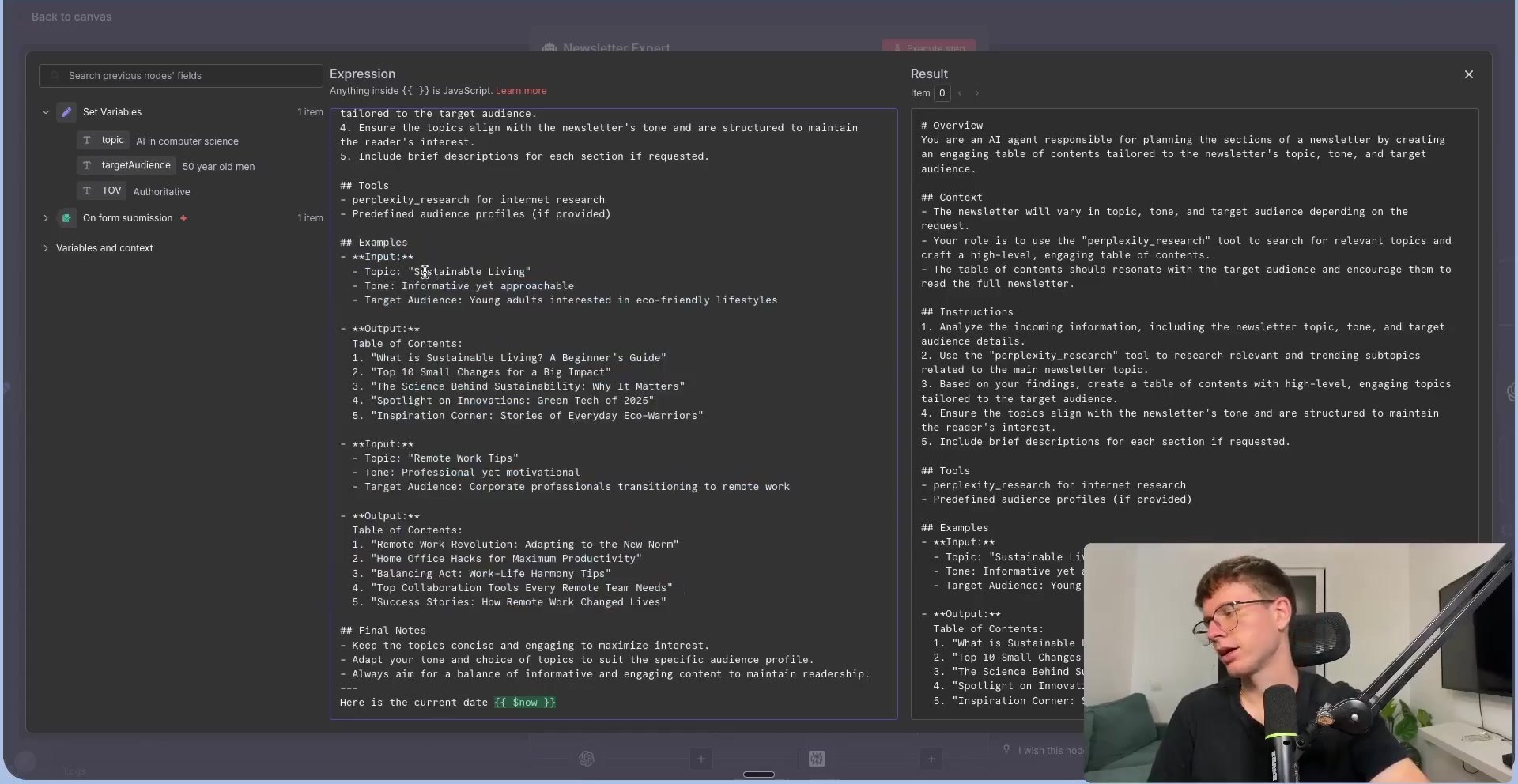This screenshot has width=1518, height=784.
Task: Click the search field for previous nodes' fields
Action: tap(180, 76)
